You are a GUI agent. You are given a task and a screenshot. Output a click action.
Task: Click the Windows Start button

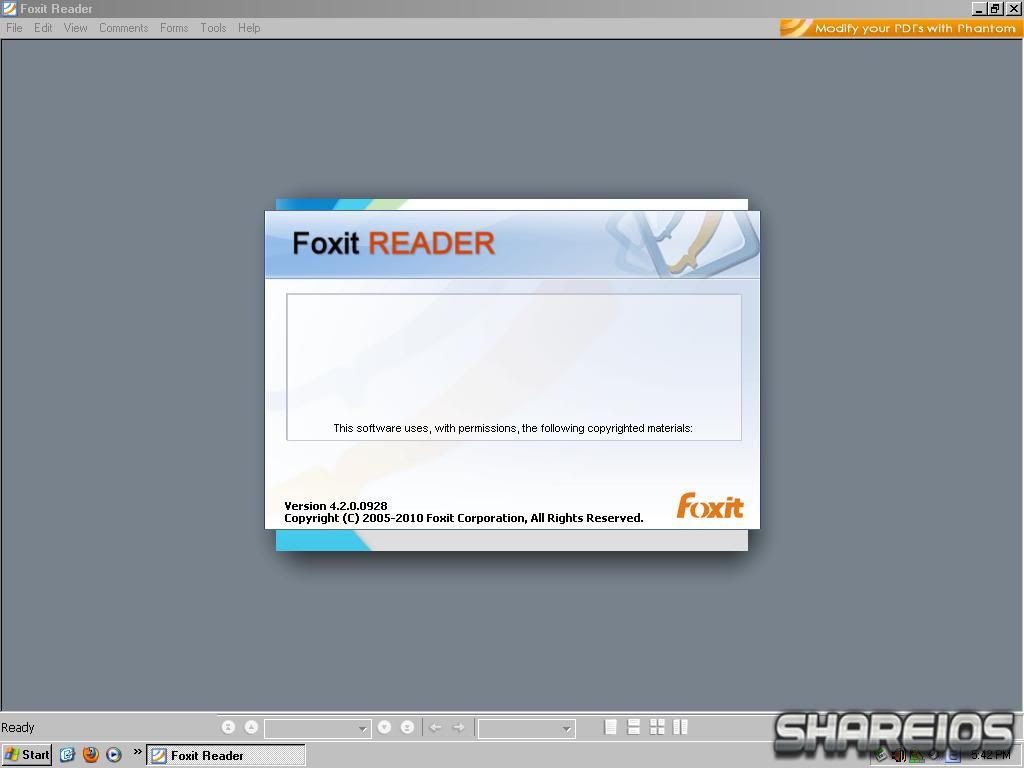pyautogui.click(x=27, y=755)
